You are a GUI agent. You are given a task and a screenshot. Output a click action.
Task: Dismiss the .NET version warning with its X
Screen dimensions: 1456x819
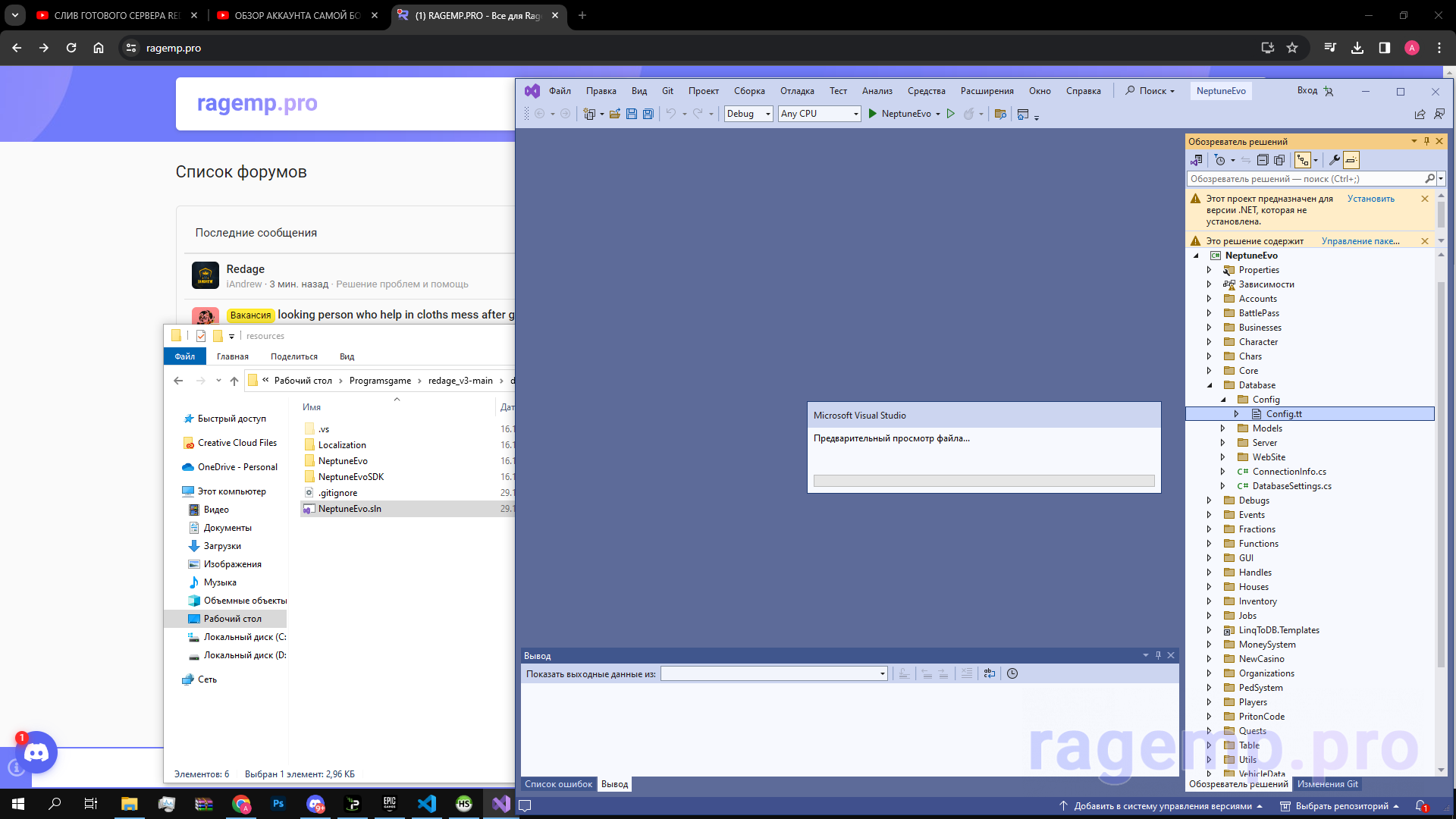coord(1425,199)
